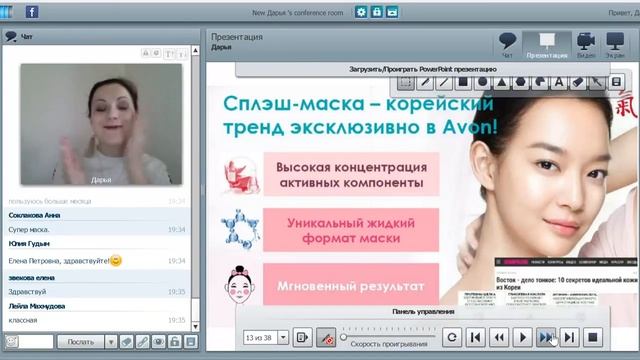The height and width of the screenshot is (360, 640).
Task: Click the text size 'T' icon above video
Action: 169,53
